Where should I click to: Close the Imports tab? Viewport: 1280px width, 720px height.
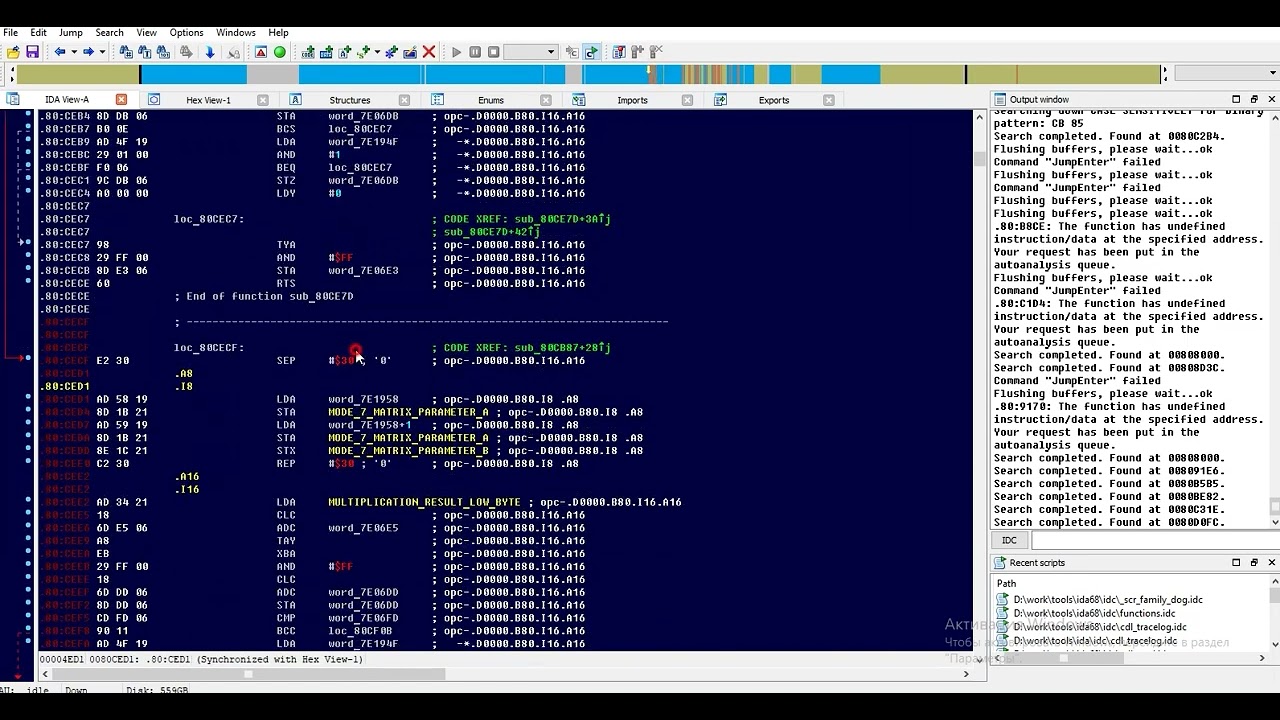[687, 100]
